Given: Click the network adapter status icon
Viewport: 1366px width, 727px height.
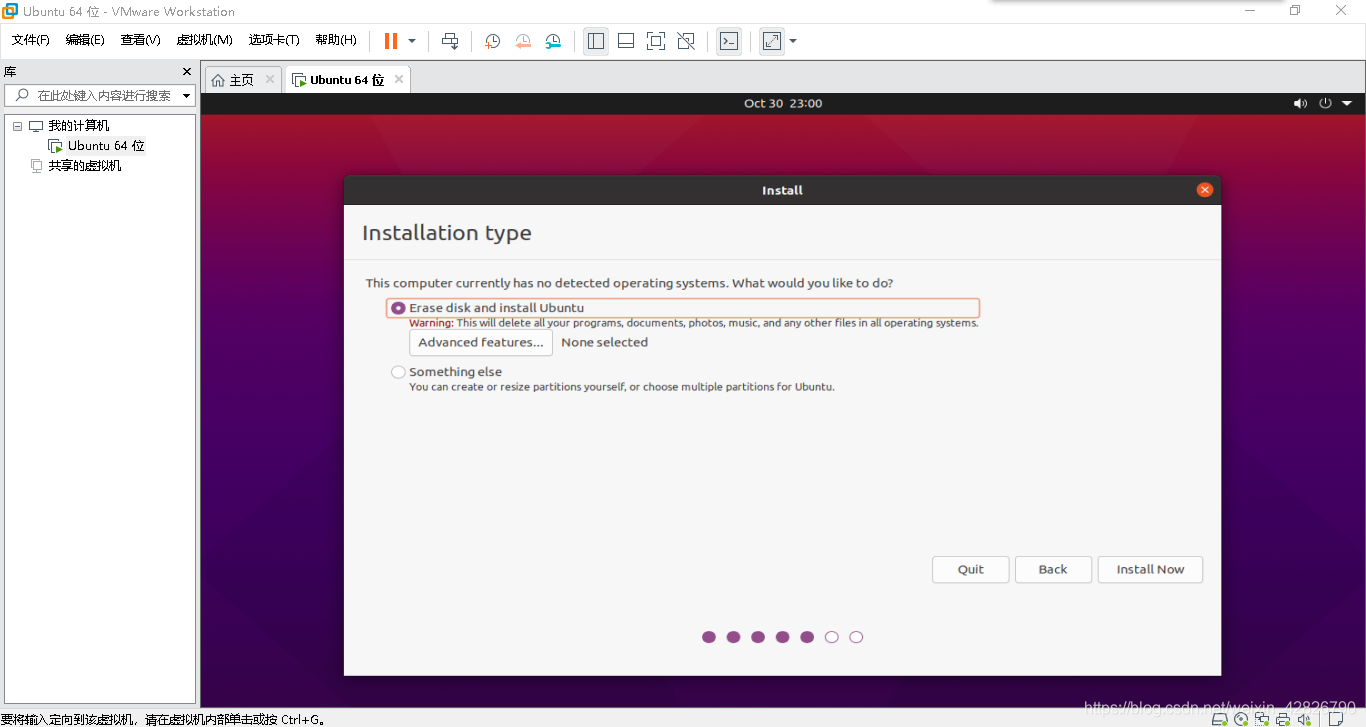Looking at the screenshot, I should coord(1262,719).
